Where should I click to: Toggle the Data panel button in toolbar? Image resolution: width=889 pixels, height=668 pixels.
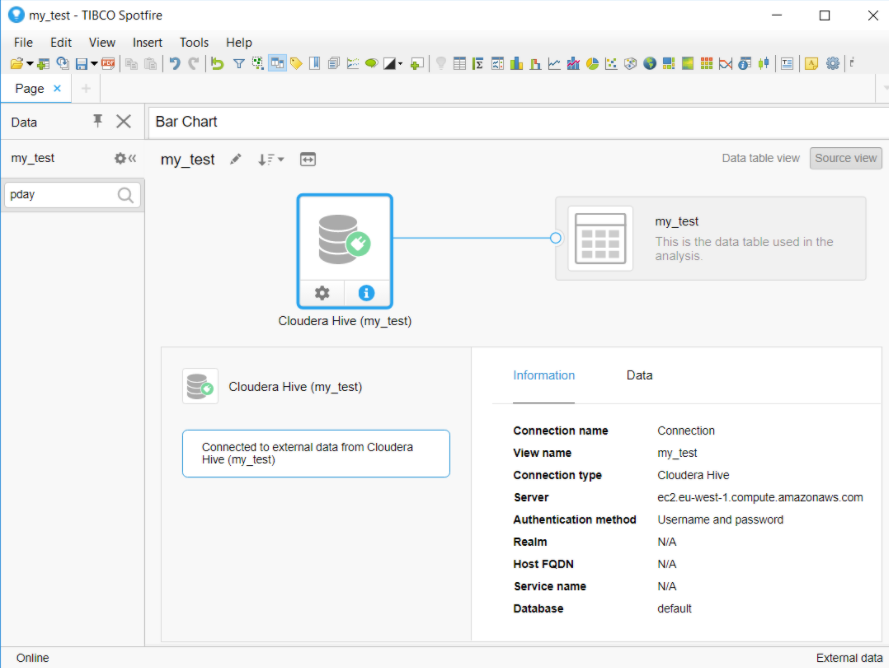click(277, 64)
